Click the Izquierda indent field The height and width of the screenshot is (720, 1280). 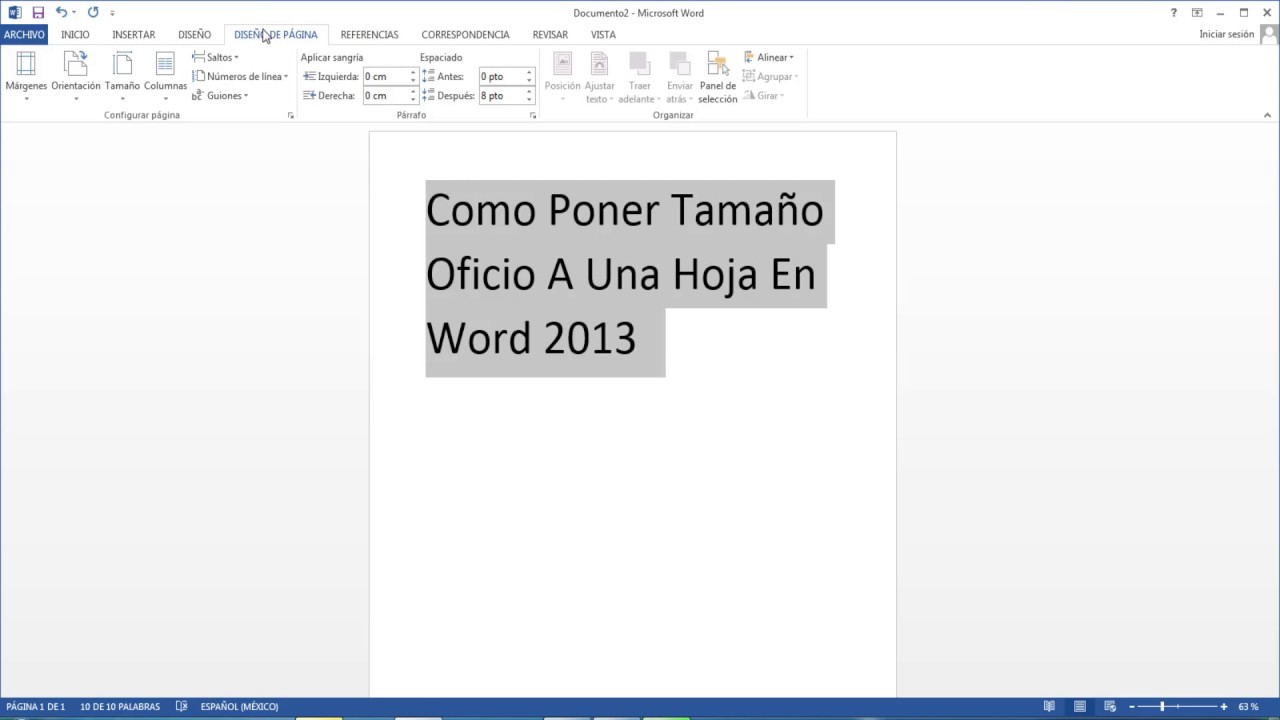[x=385, y=76]
